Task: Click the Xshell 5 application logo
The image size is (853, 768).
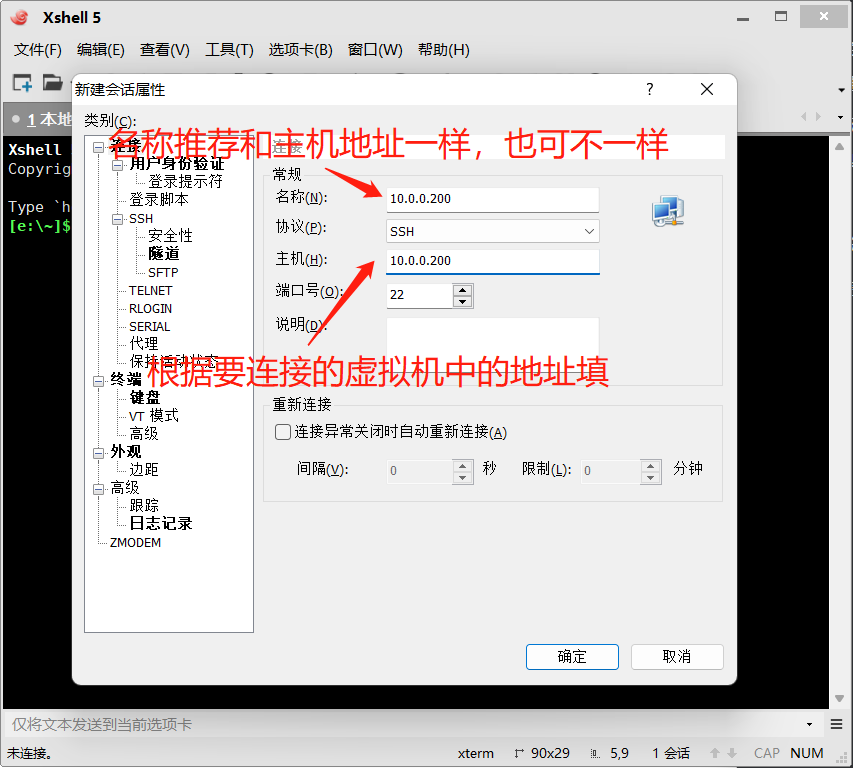Action: (x=20, y=17)
